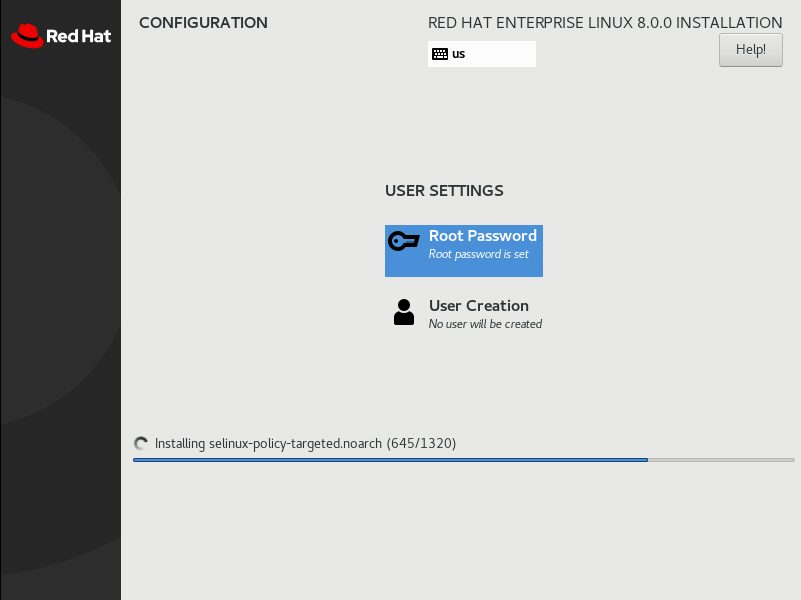Click the Help! button
Viewport: 801px width, 600px height.
[x=750, y=50]
